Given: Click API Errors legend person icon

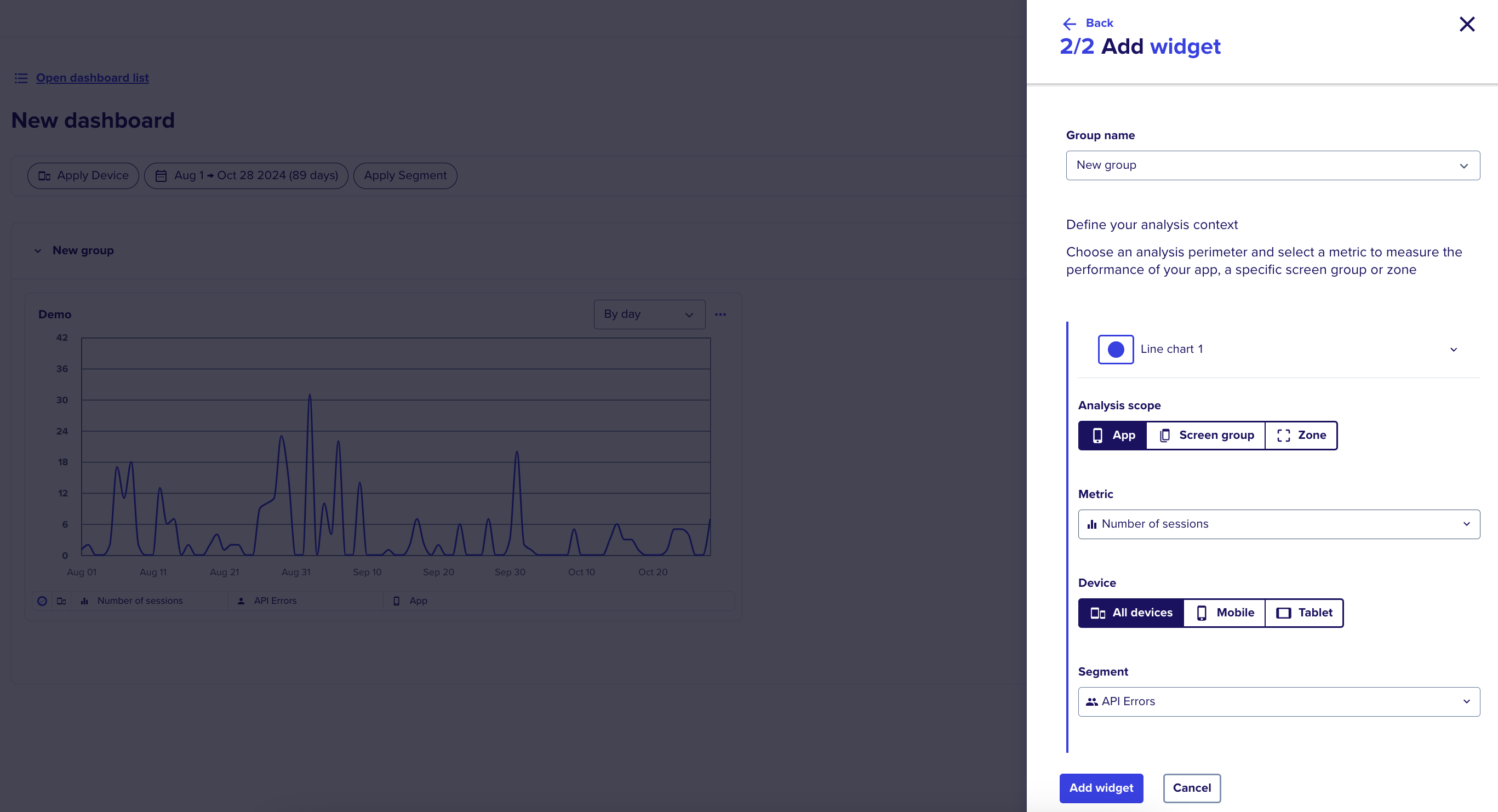Looking at the screenshot, I should click(x=241, y=601).
